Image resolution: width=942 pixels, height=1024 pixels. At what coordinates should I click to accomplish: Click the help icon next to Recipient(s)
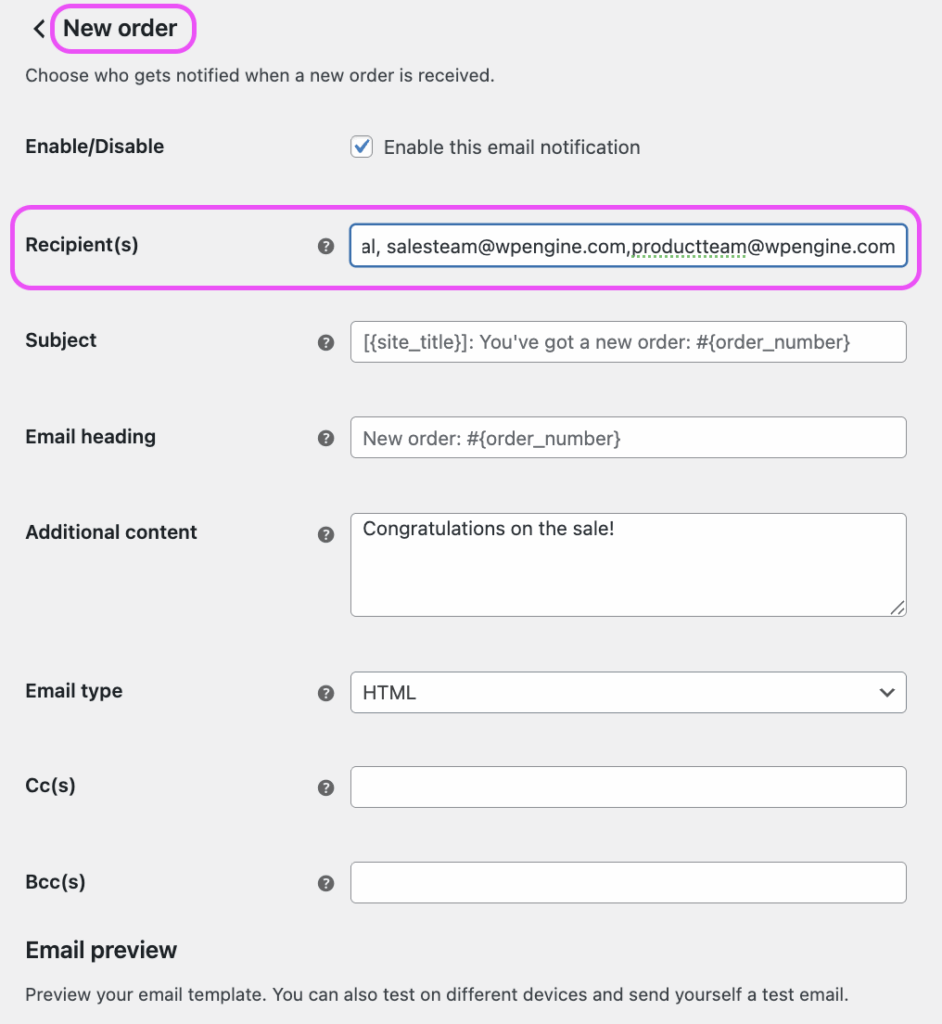click(325, 246)
